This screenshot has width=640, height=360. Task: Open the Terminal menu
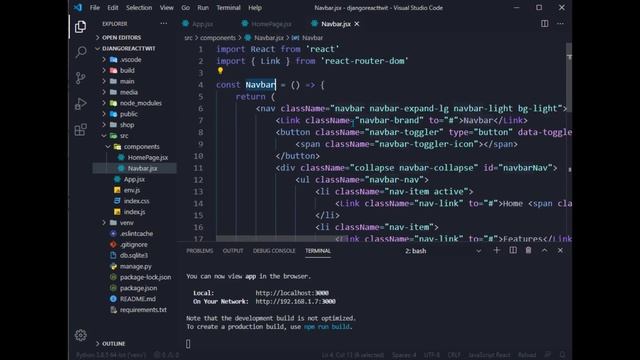tap(228, 8)
